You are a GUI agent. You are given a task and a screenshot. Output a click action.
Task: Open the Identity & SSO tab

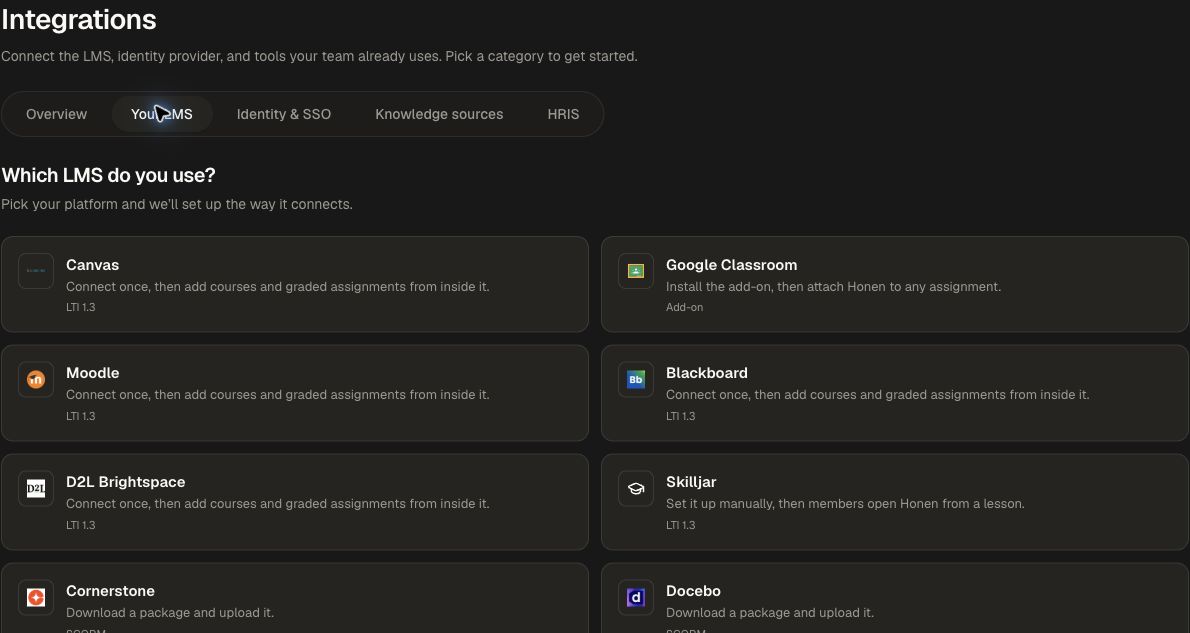[x=284, y=114]
